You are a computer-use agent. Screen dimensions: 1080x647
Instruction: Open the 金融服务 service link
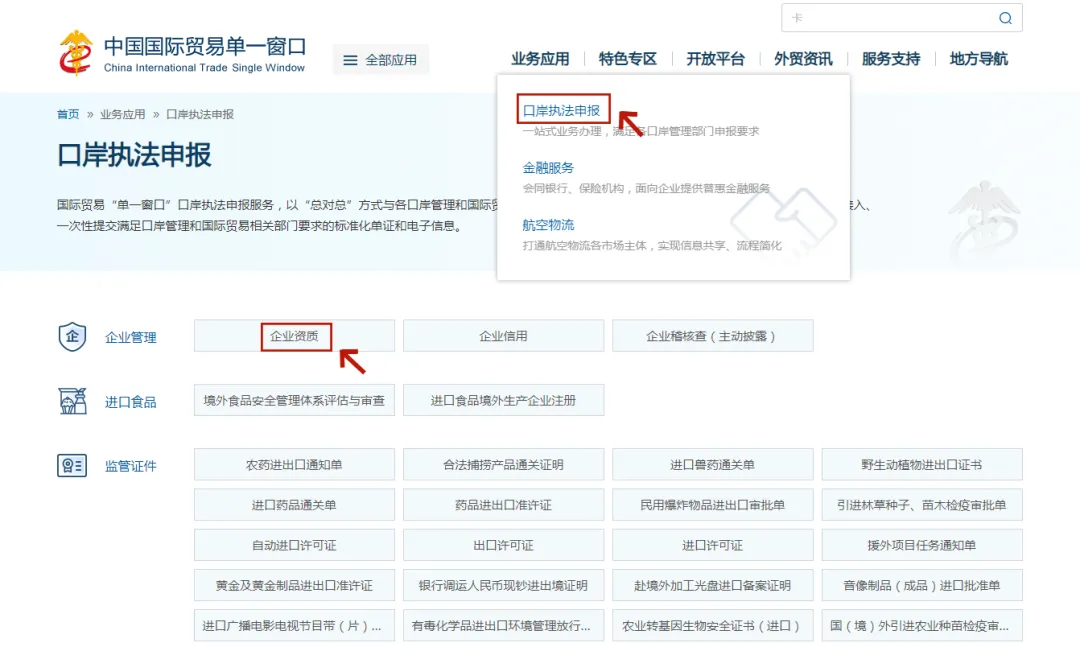click(547, 168)
